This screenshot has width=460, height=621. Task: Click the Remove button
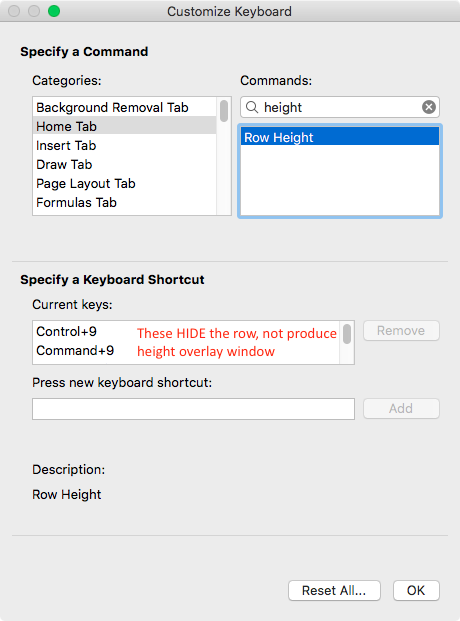[x=401, y=330]
